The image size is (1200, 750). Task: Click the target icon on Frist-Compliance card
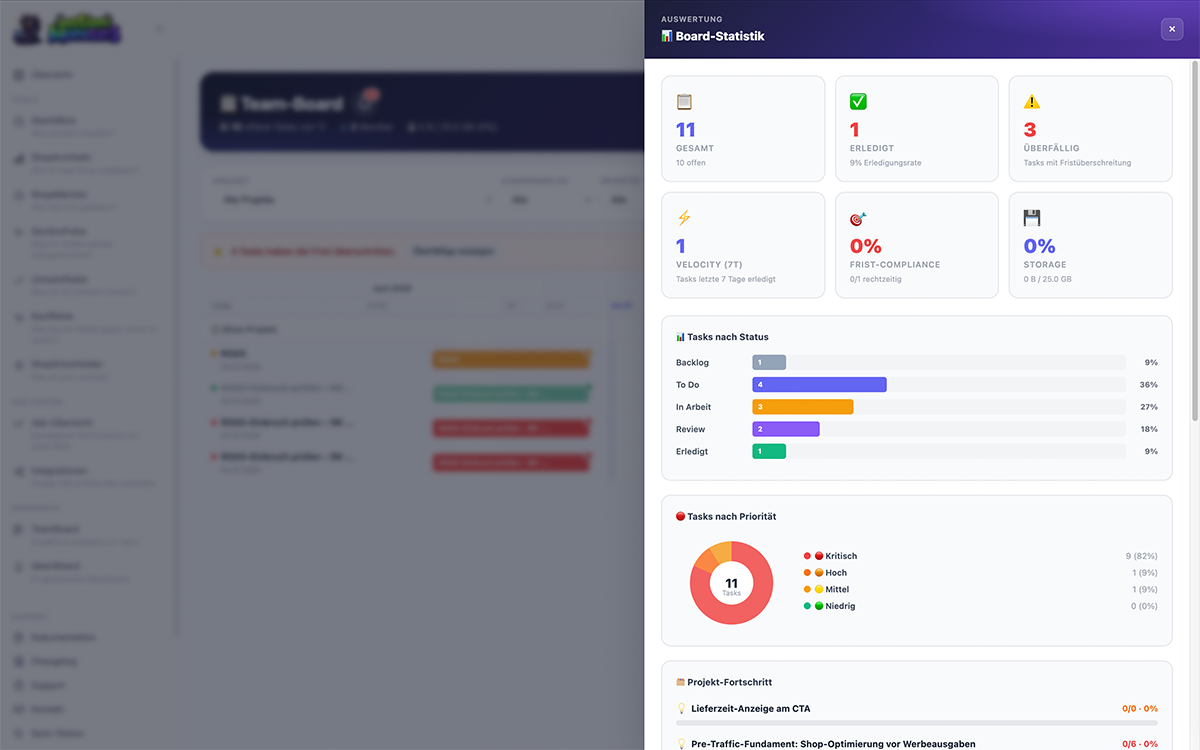point(858,218)
